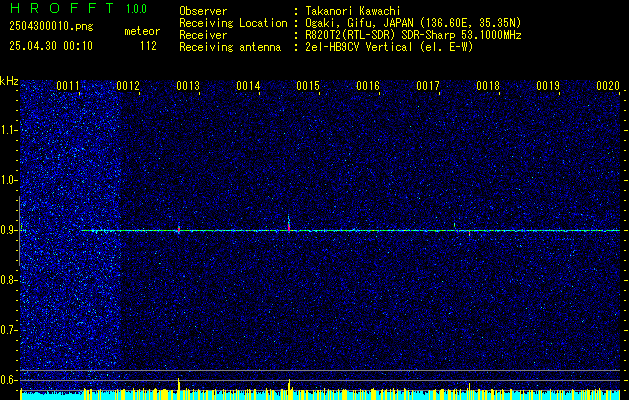Click the Receiver field label
The width and height of the screenshot is (629, 400).
tap(203, 35)
